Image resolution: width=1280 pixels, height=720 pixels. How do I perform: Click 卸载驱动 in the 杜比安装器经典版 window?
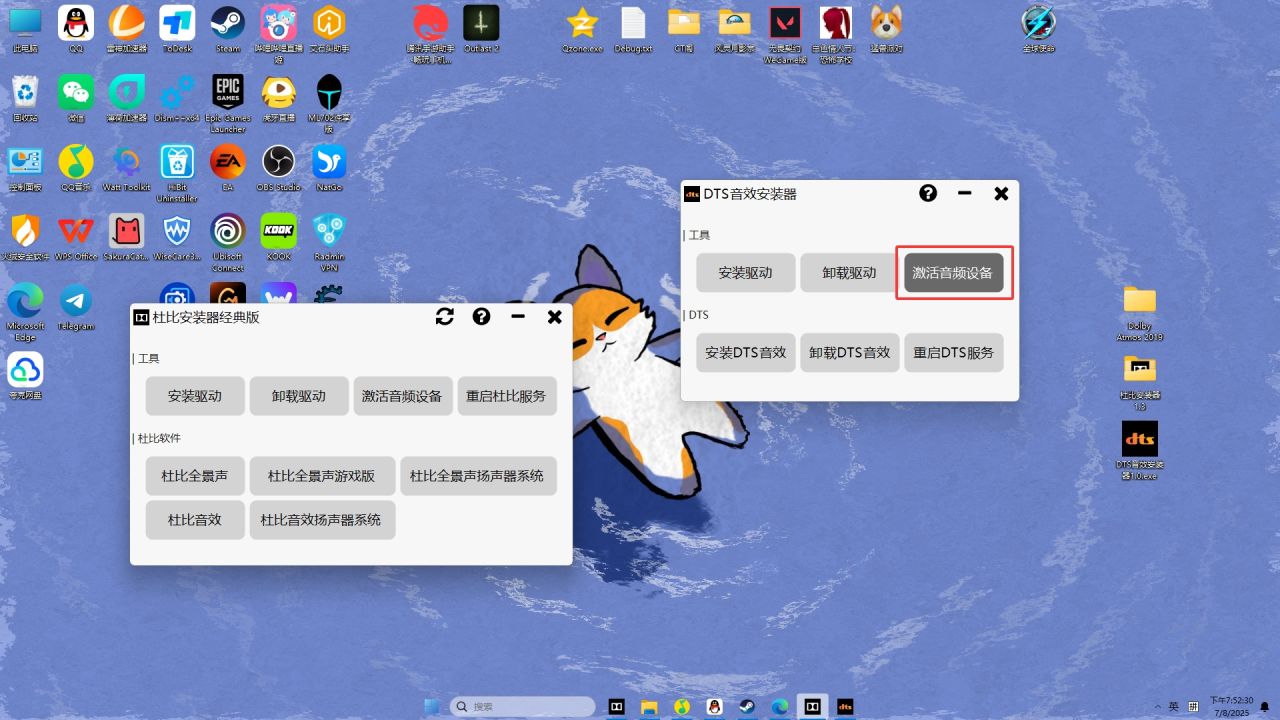299,396
